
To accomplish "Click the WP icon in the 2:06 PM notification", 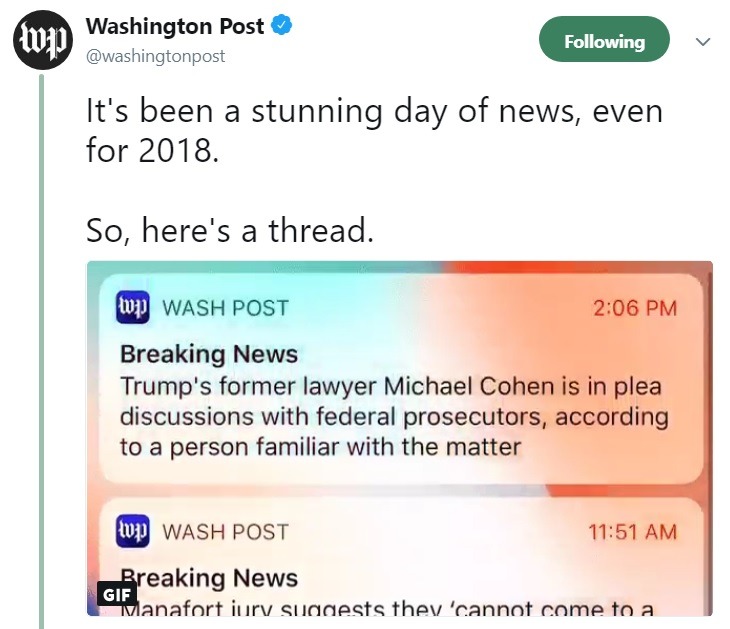I will click(134, 307).
